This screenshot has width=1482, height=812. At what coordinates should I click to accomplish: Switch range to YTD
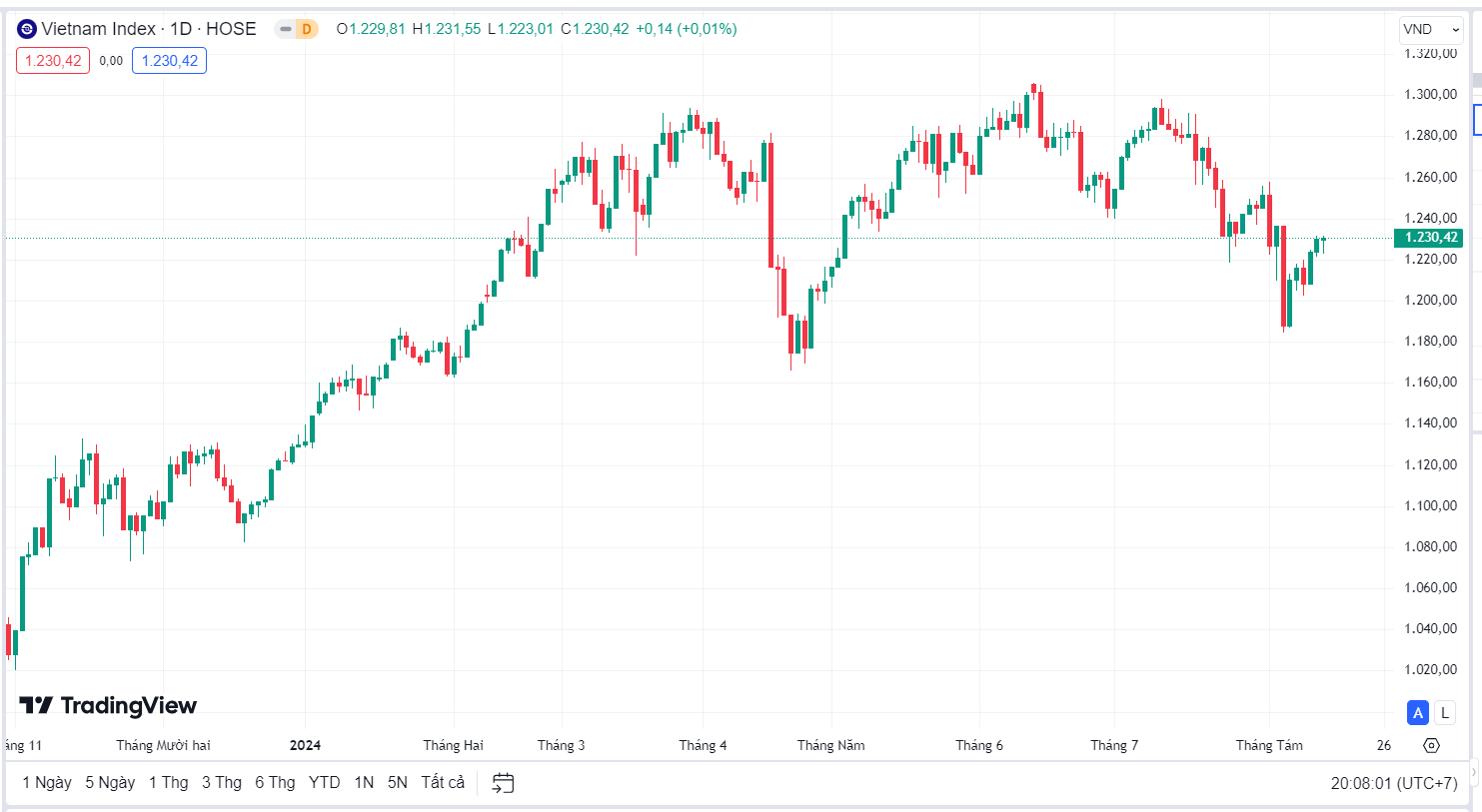click(324, 783)
